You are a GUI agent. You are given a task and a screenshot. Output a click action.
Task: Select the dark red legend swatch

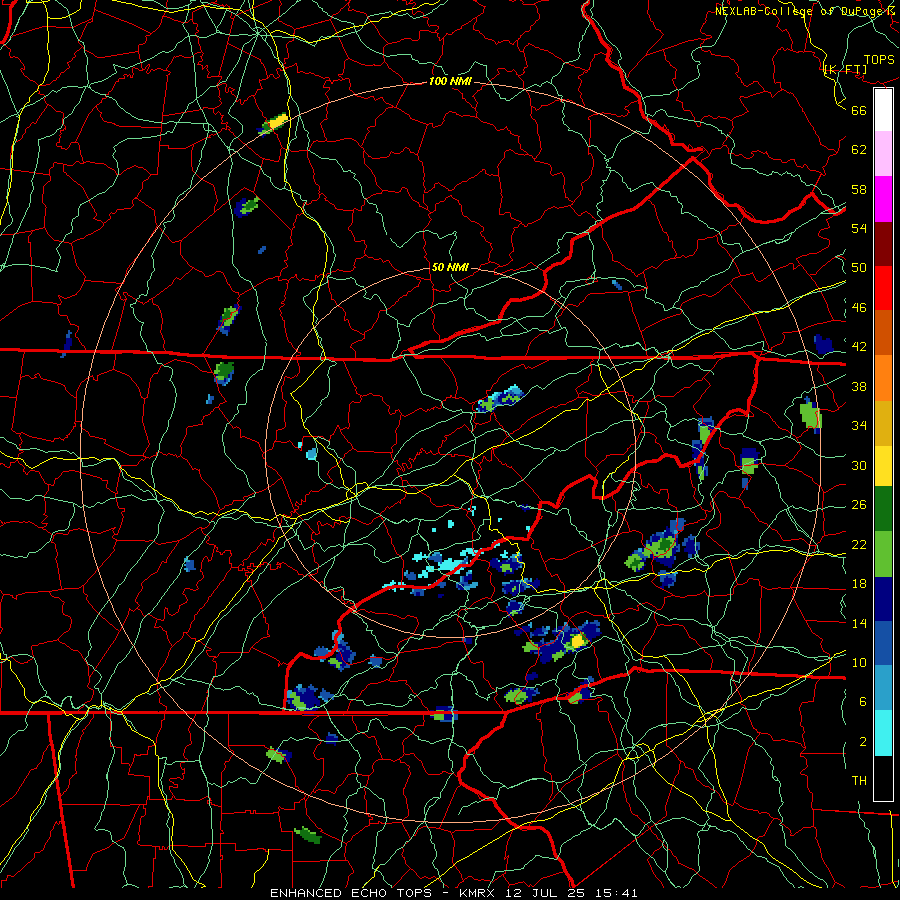pyautogui.click(x=883, y=244)
